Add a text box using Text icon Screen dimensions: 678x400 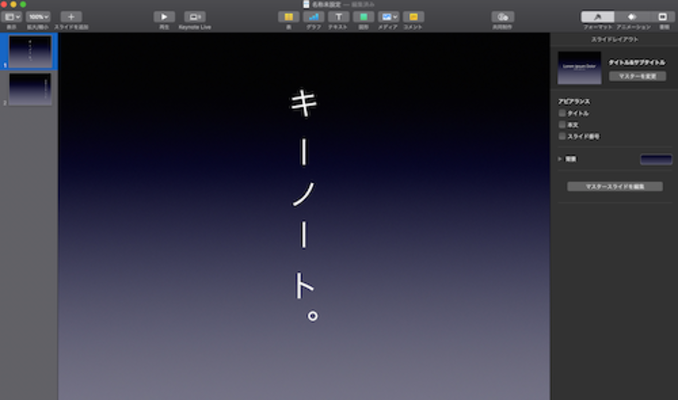pyautogui.click(x=339, y=17)
